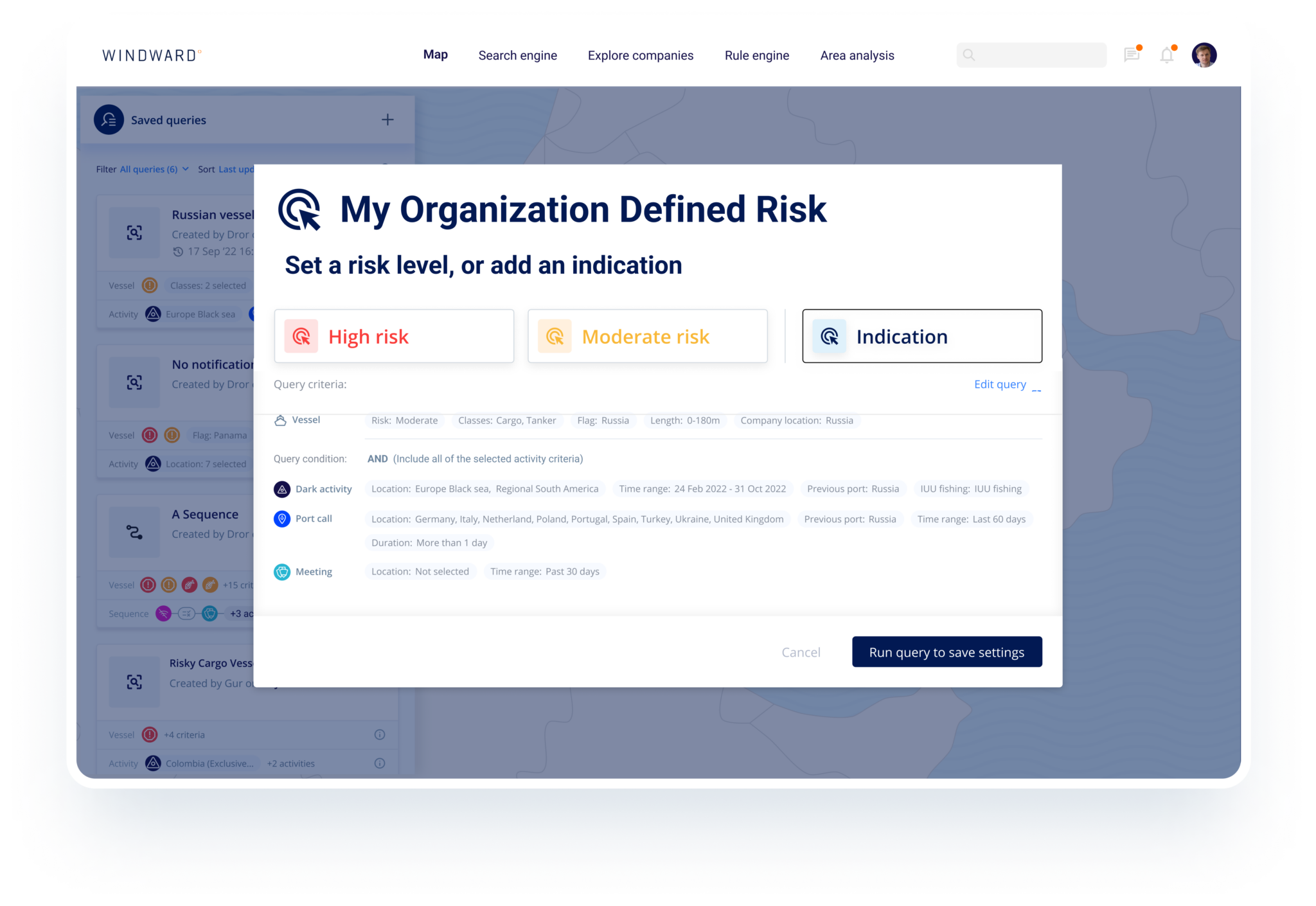This screenshot has width=1316, height=906.
Task: Click the Meeting activity icon
Action: [282, 571]
